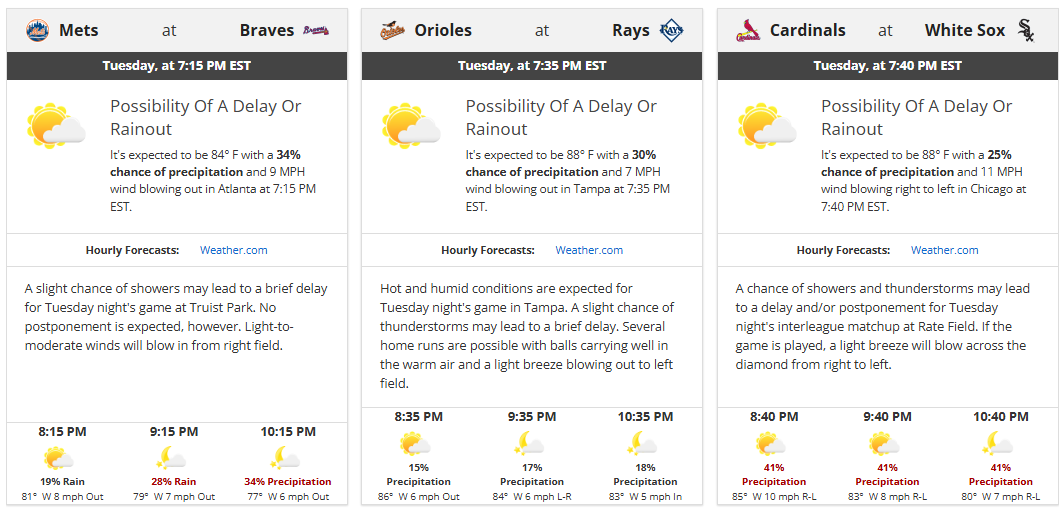This screenshot has height=513, width=1064.
Task: Click the Mets team logo
Action: pyautogui.click(x=37, y=31)
